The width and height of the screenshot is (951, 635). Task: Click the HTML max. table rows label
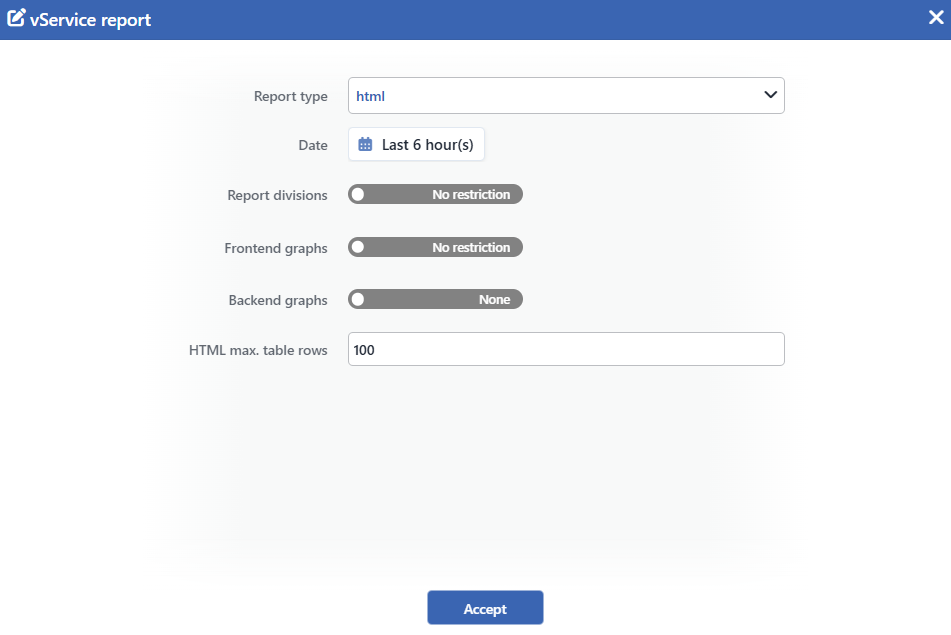click(258, 350)
